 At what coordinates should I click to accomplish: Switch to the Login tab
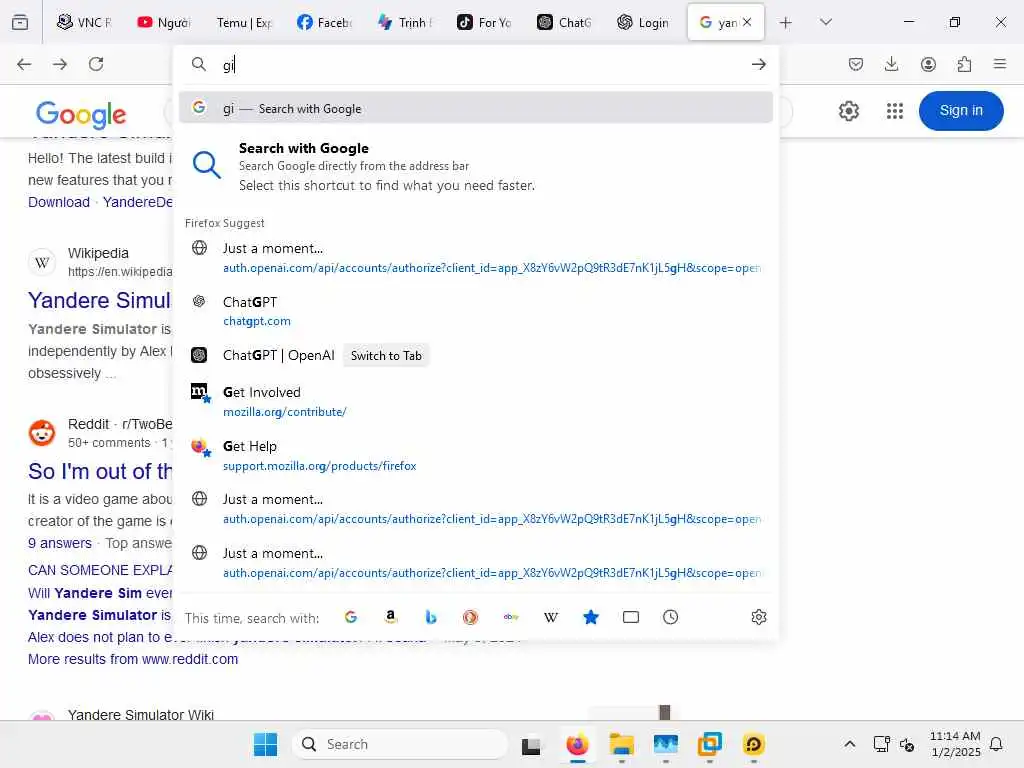tap(644, 23)
